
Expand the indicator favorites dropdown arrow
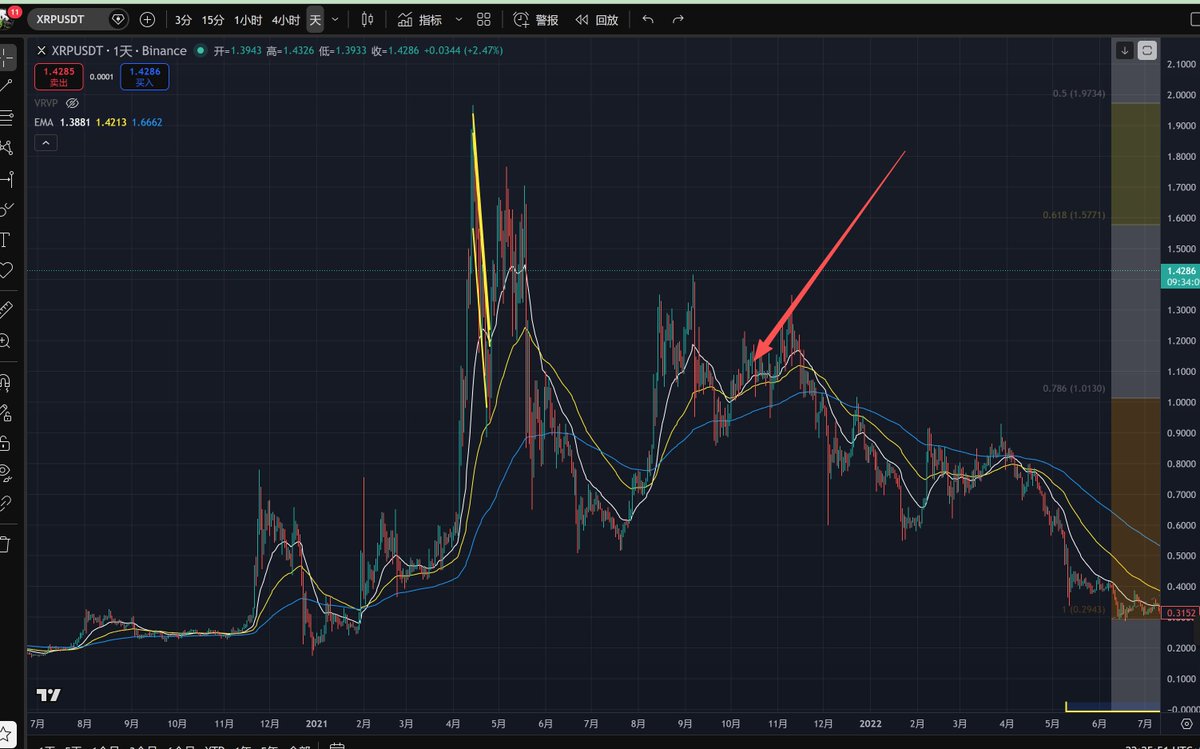[x=459, y=20]
